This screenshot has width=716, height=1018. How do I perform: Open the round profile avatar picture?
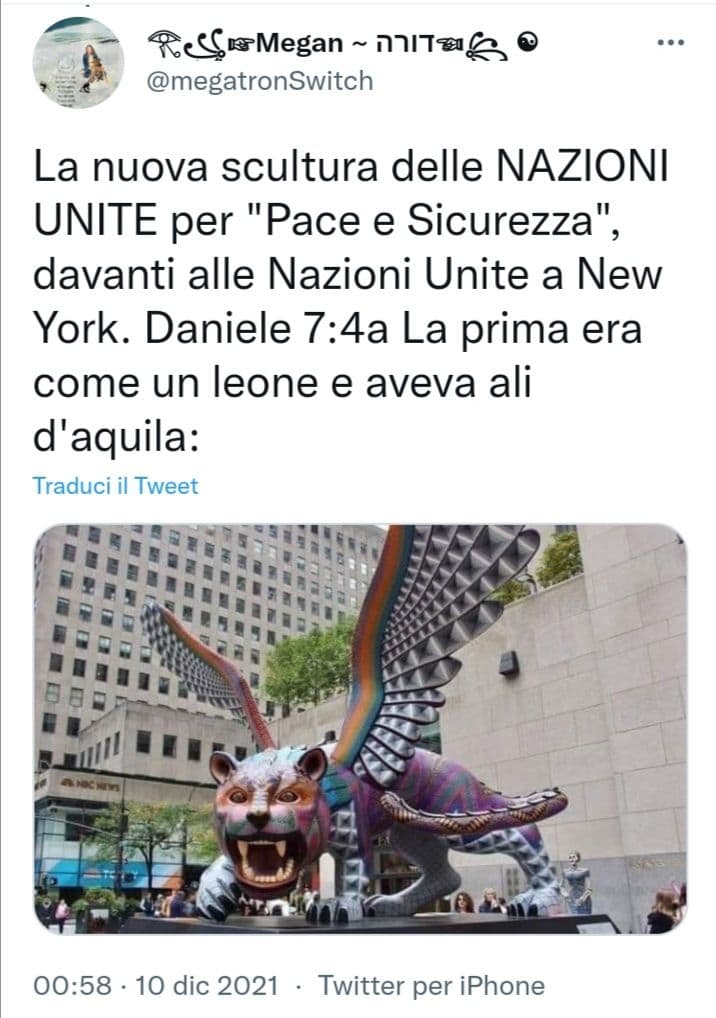(x=79, y=63)
